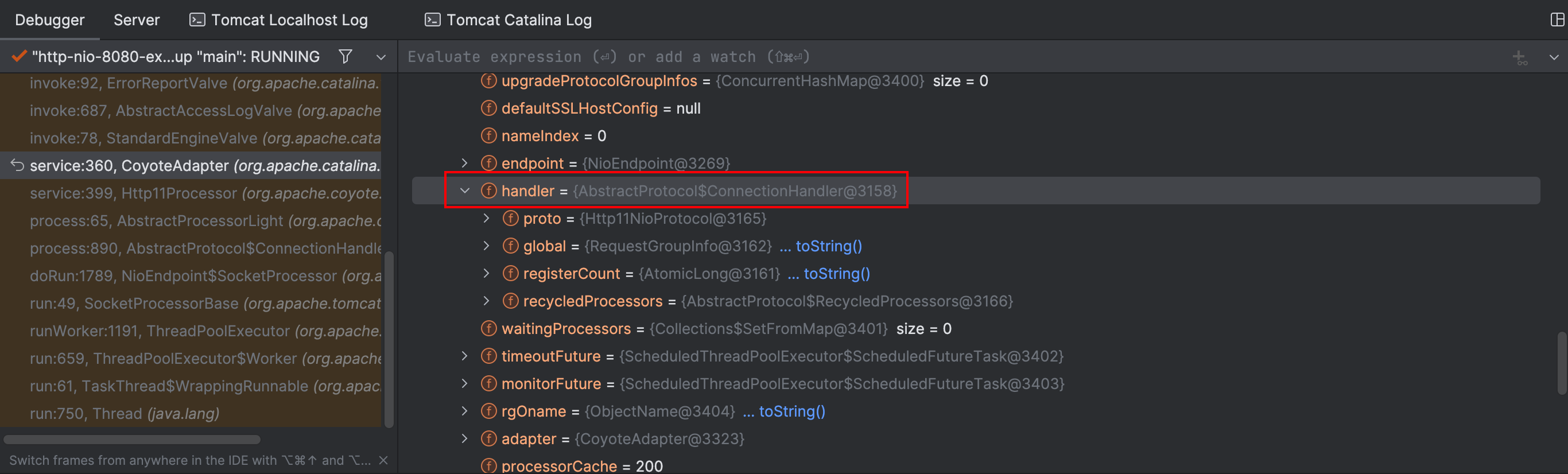The image size is (1568, 474).
Task: Click the field icon beside the endpoint variable
Action: [x=489, y=163]
